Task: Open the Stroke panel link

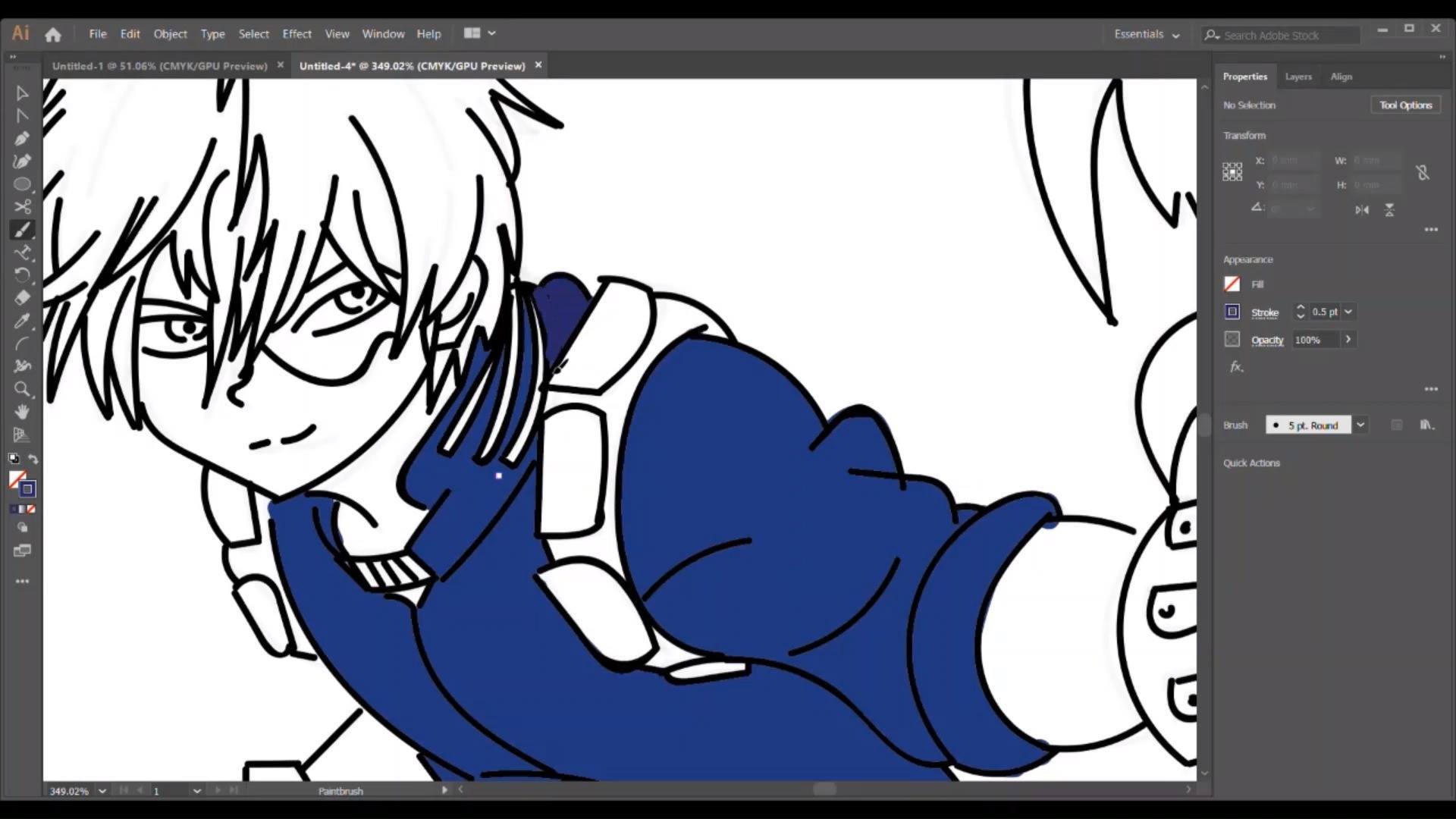Action: [x=1264, y=312]
